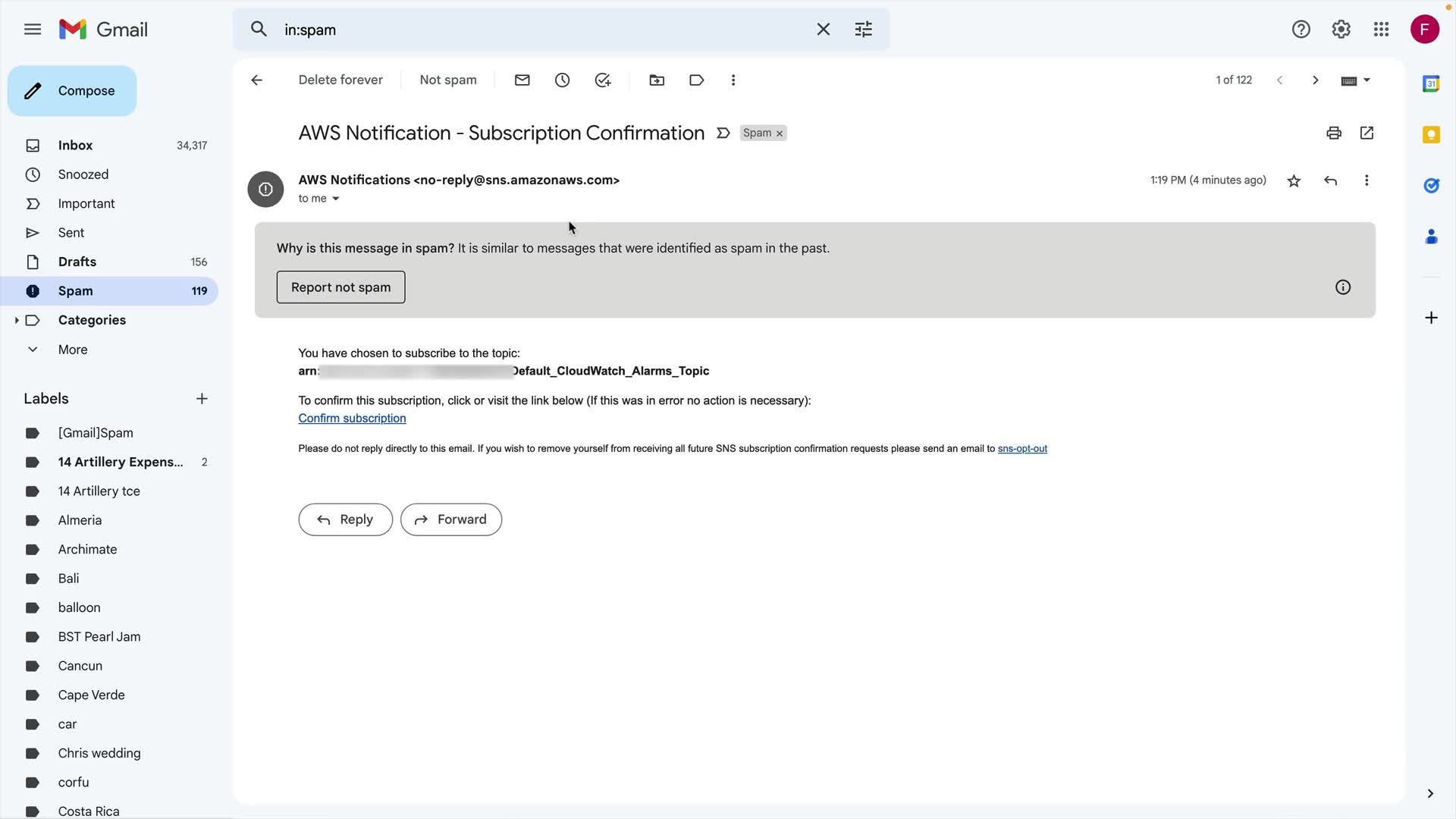The height and width of the screenshot is (819, 1456).
Task: Open the input tools keyboard dropdown
Action: click(x=1367, y=80)
